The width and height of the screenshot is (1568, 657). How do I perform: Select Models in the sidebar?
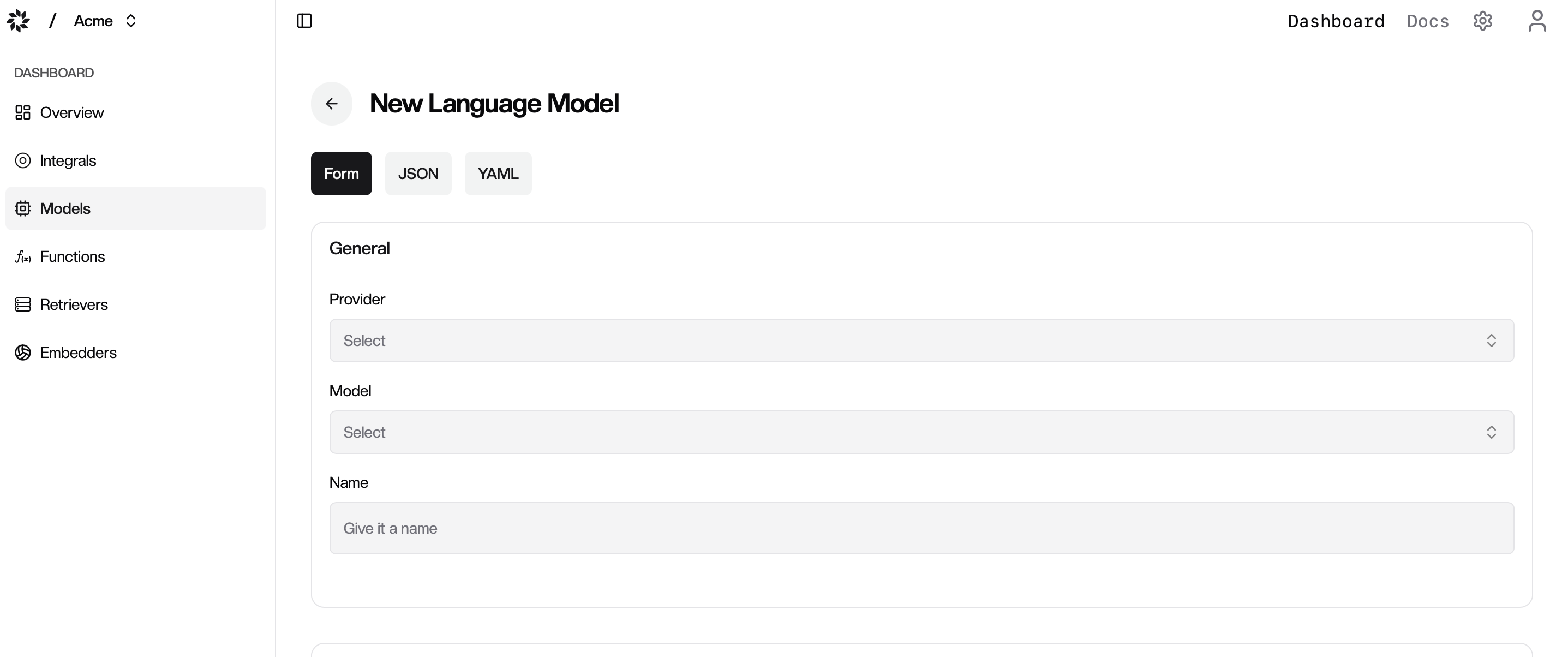(136, 209)
